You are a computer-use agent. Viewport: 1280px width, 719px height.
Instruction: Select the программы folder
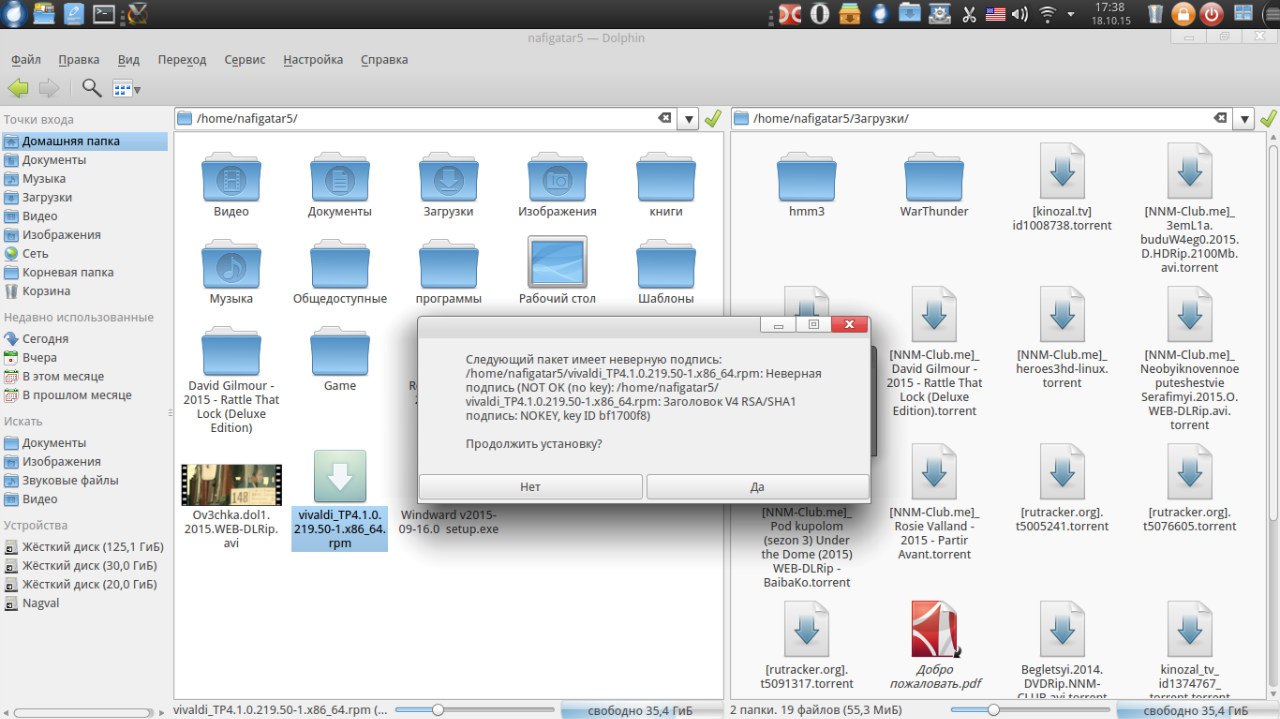pyautogui.click(x=448, y=265)
